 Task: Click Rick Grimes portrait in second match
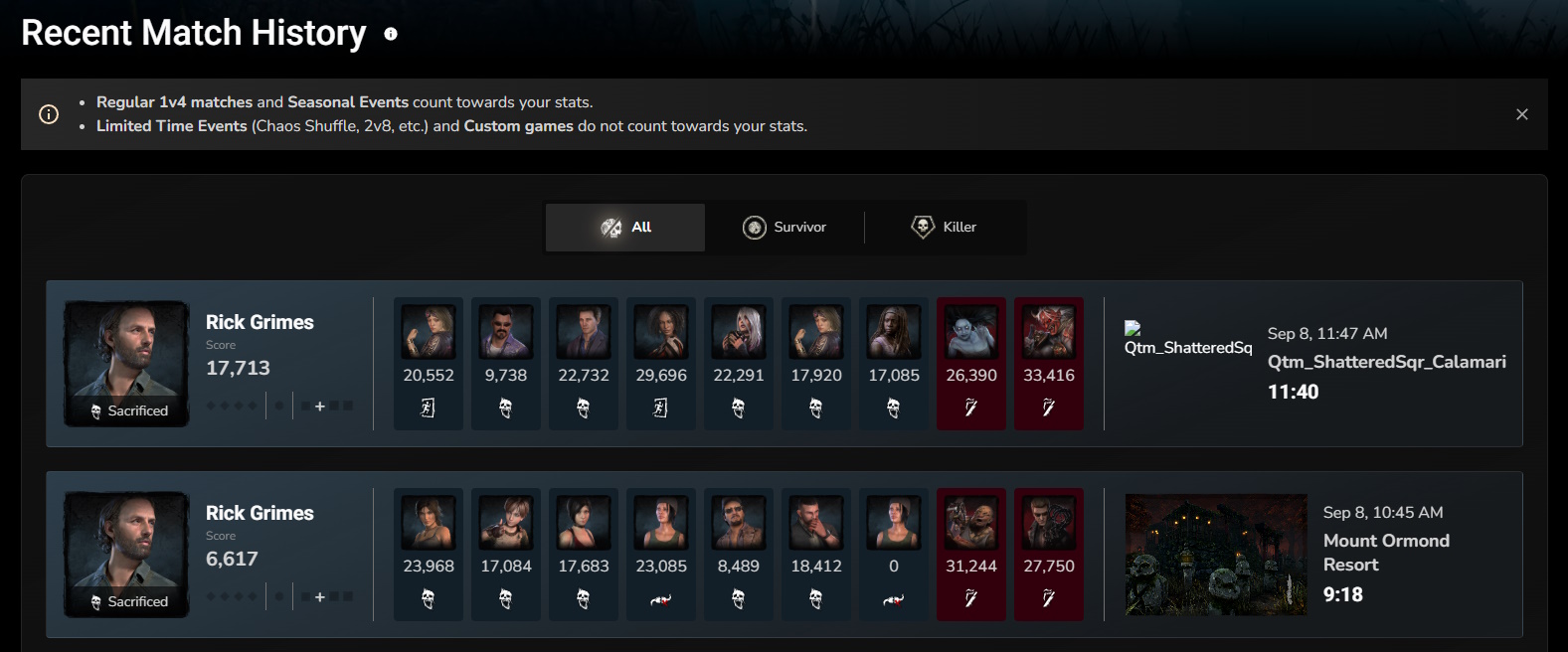point(126,555)
